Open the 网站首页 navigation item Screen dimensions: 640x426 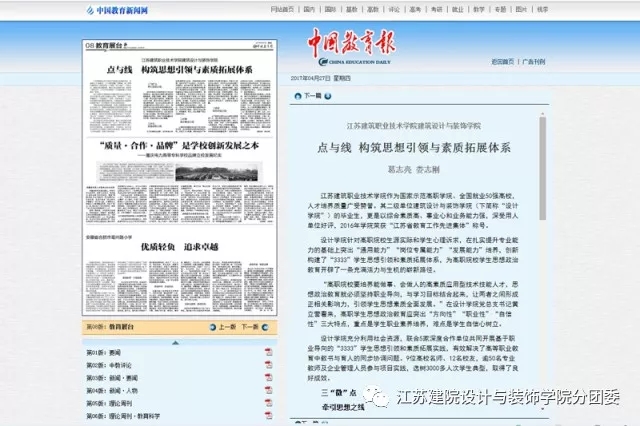[x=283, y=9]
